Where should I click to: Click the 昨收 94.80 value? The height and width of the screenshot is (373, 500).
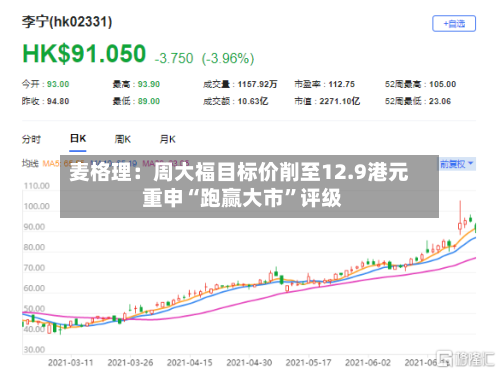coord(58,101)
